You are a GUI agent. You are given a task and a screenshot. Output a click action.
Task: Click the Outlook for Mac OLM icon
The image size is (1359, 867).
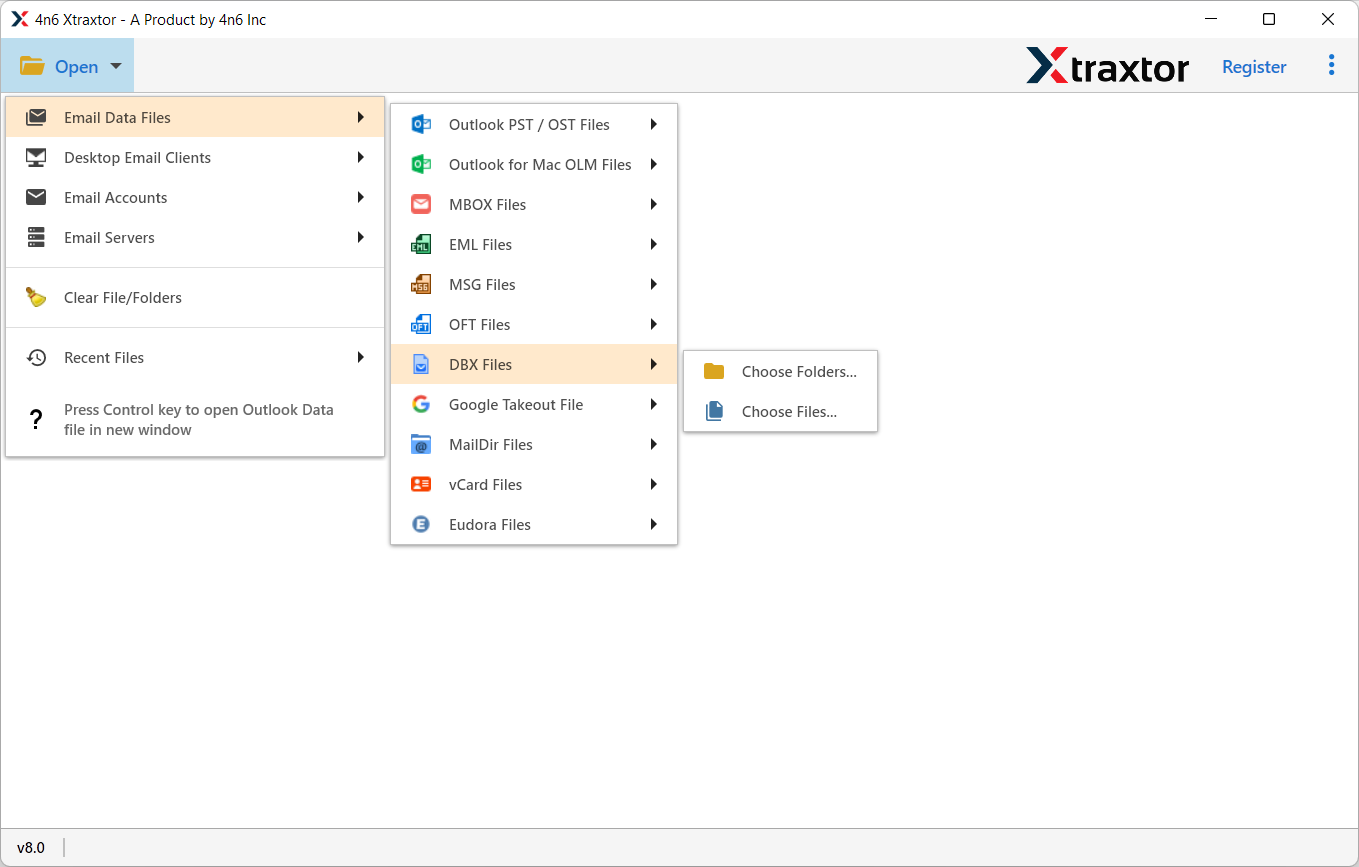point(421,164)
